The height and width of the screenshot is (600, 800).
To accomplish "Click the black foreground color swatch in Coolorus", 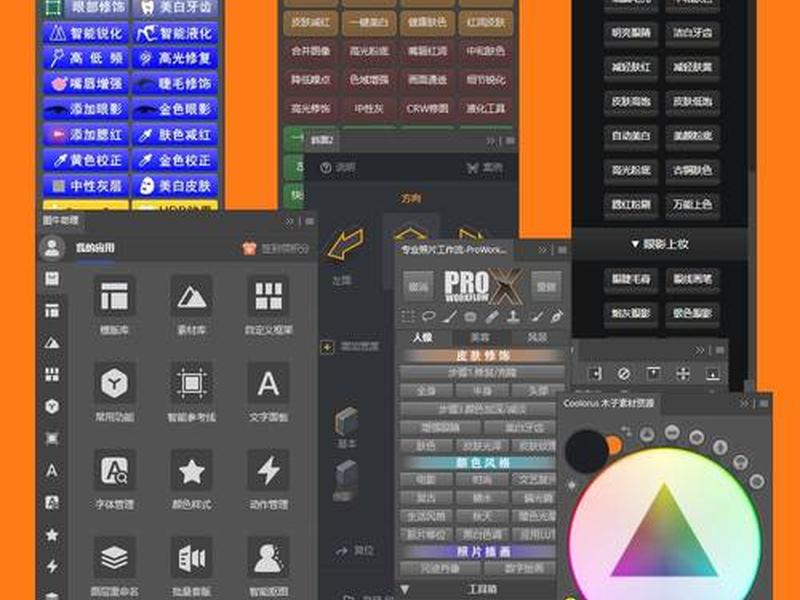I will (x=586, y=451).
